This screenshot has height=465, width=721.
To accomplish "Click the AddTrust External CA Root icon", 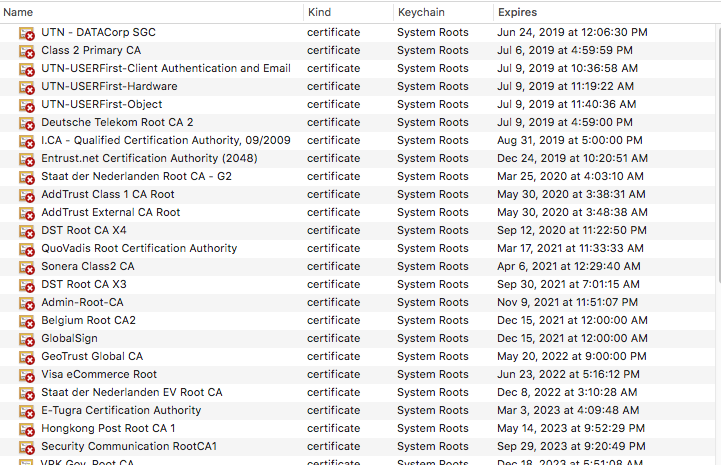I will (27, 213).
